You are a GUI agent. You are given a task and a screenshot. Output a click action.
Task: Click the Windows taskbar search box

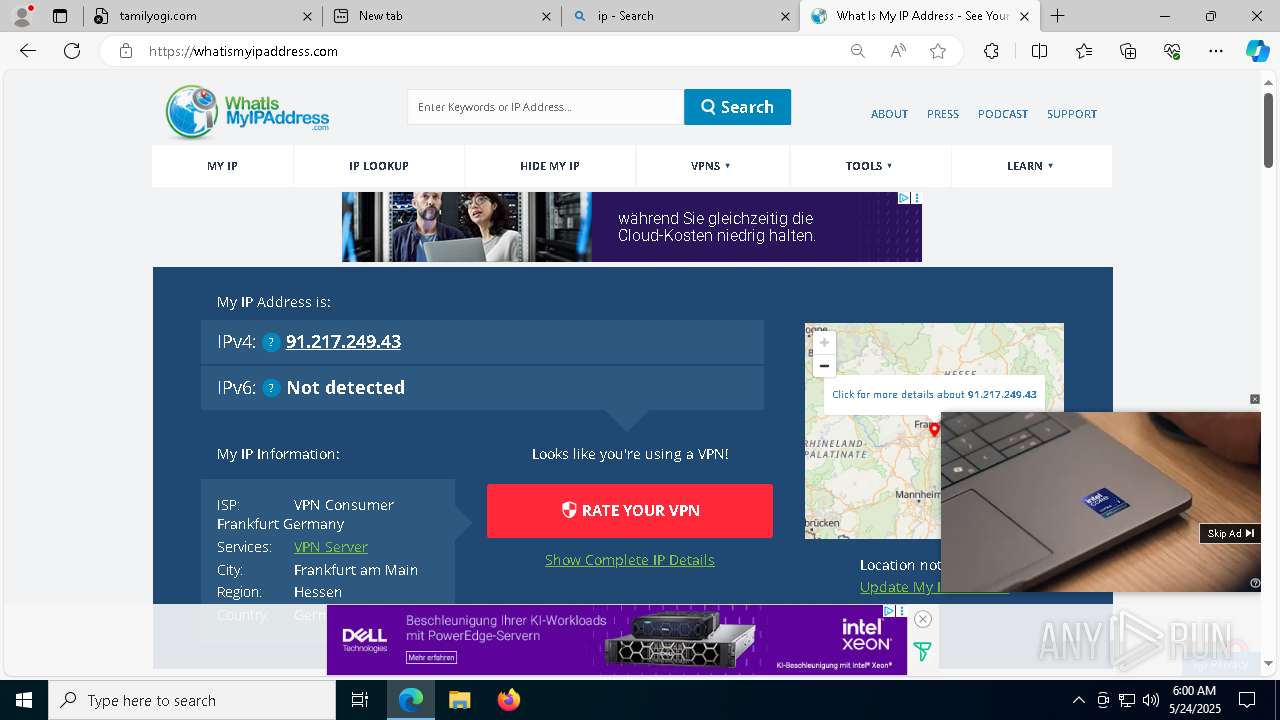[x=191, y=700]
